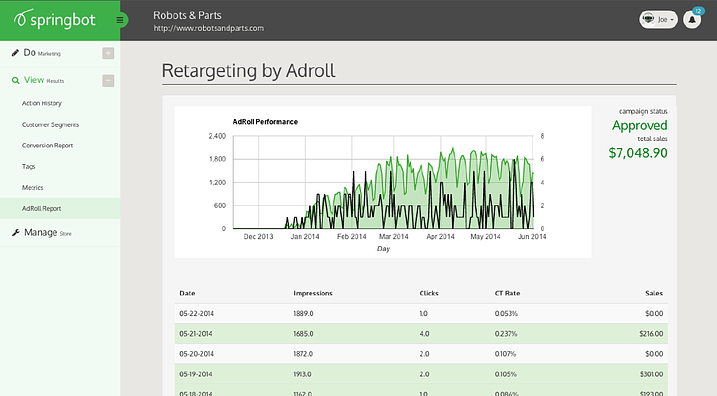This screenshot has width=717, height=396.
Task: Click the $301.00 sales value
Action: tap(652, 374)
